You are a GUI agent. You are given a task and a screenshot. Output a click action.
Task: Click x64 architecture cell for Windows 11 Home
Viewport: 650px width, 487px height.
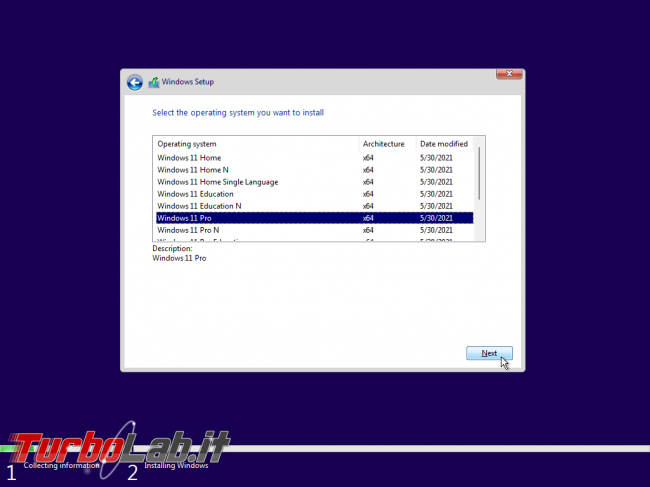(x=368, y=158)
